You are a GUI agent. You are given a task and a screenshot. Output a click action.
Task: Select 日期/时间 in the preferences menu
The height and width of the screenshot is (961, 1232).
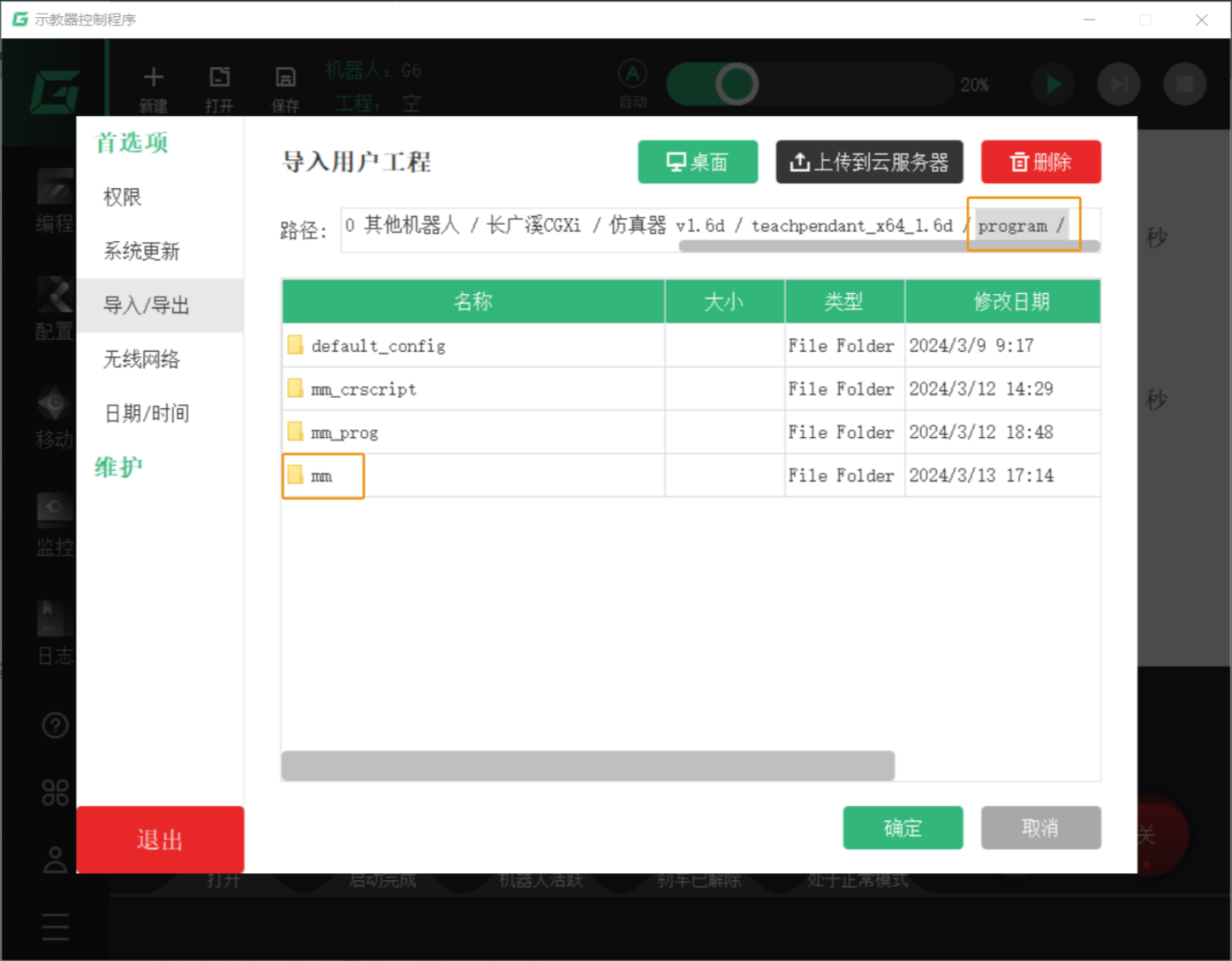pyautogui.click(x=160, y=413)
